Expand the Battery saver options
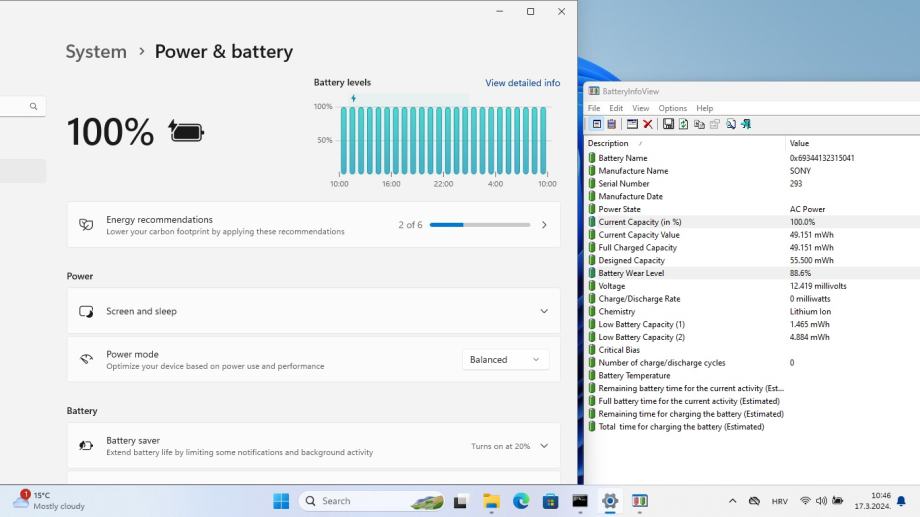The width and height of the screenshot is (920, 517). (543, 446)
